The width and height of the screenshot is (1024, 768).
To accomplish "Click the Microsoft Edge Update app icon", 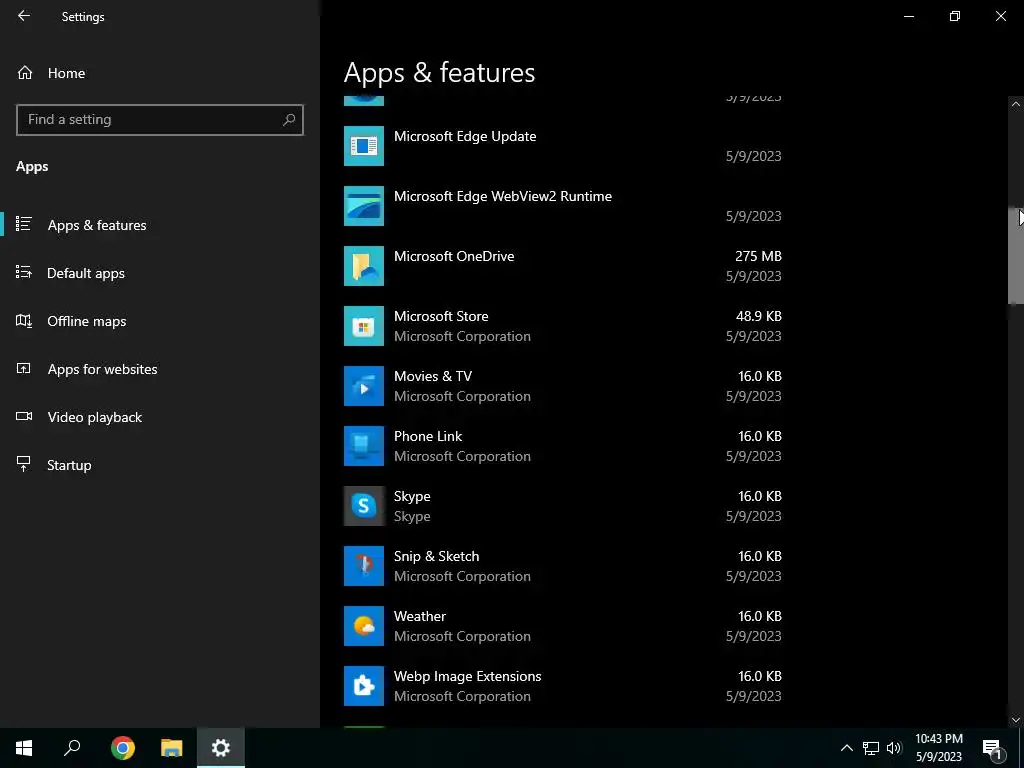I will pyautogui.click(x=364, y=146).
